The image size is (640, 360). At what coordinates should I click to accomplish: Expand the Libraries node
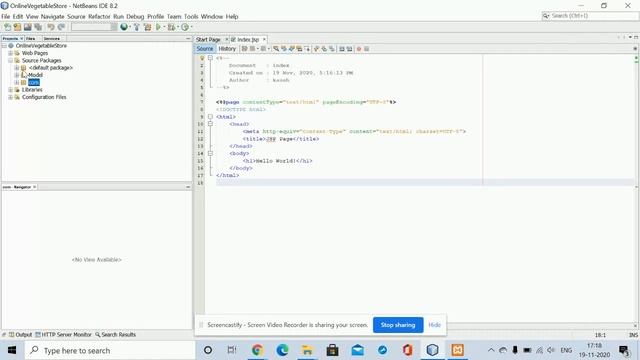point(10,90)
